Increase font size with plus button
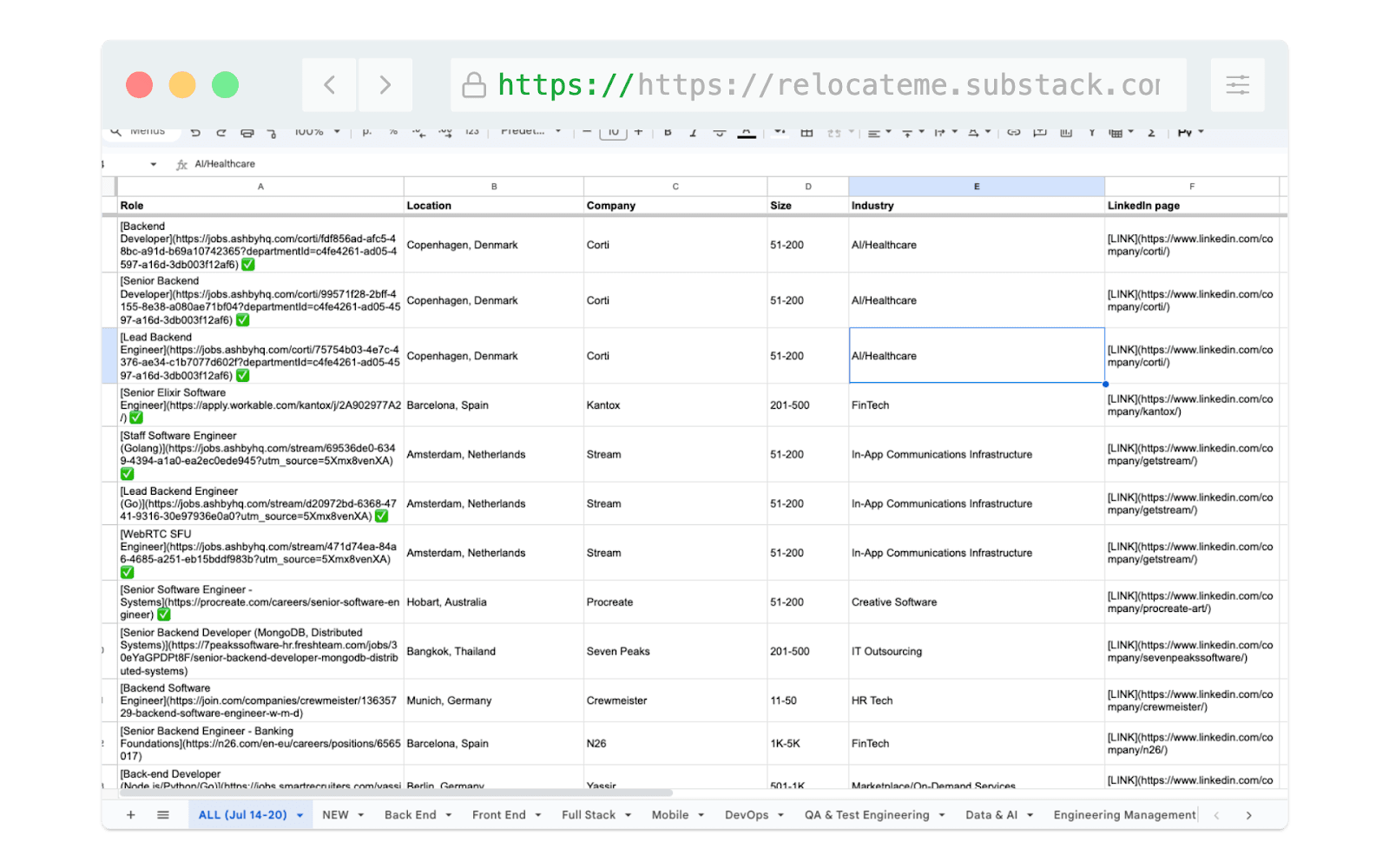The height and width of the screenshot is (868, 1389). 639,132
